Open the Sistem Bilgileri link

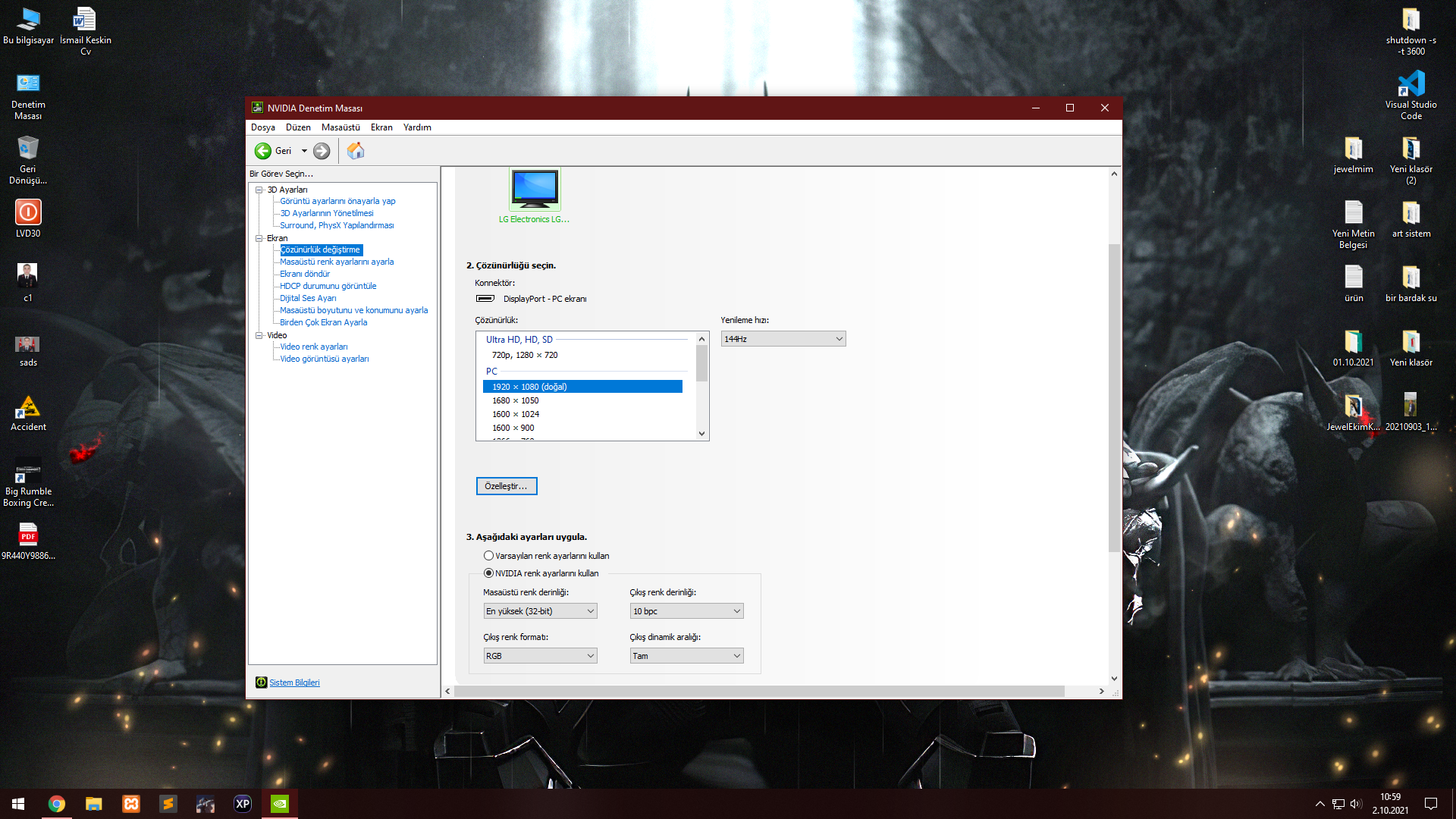pyautogui.click(x=294, y=682)
